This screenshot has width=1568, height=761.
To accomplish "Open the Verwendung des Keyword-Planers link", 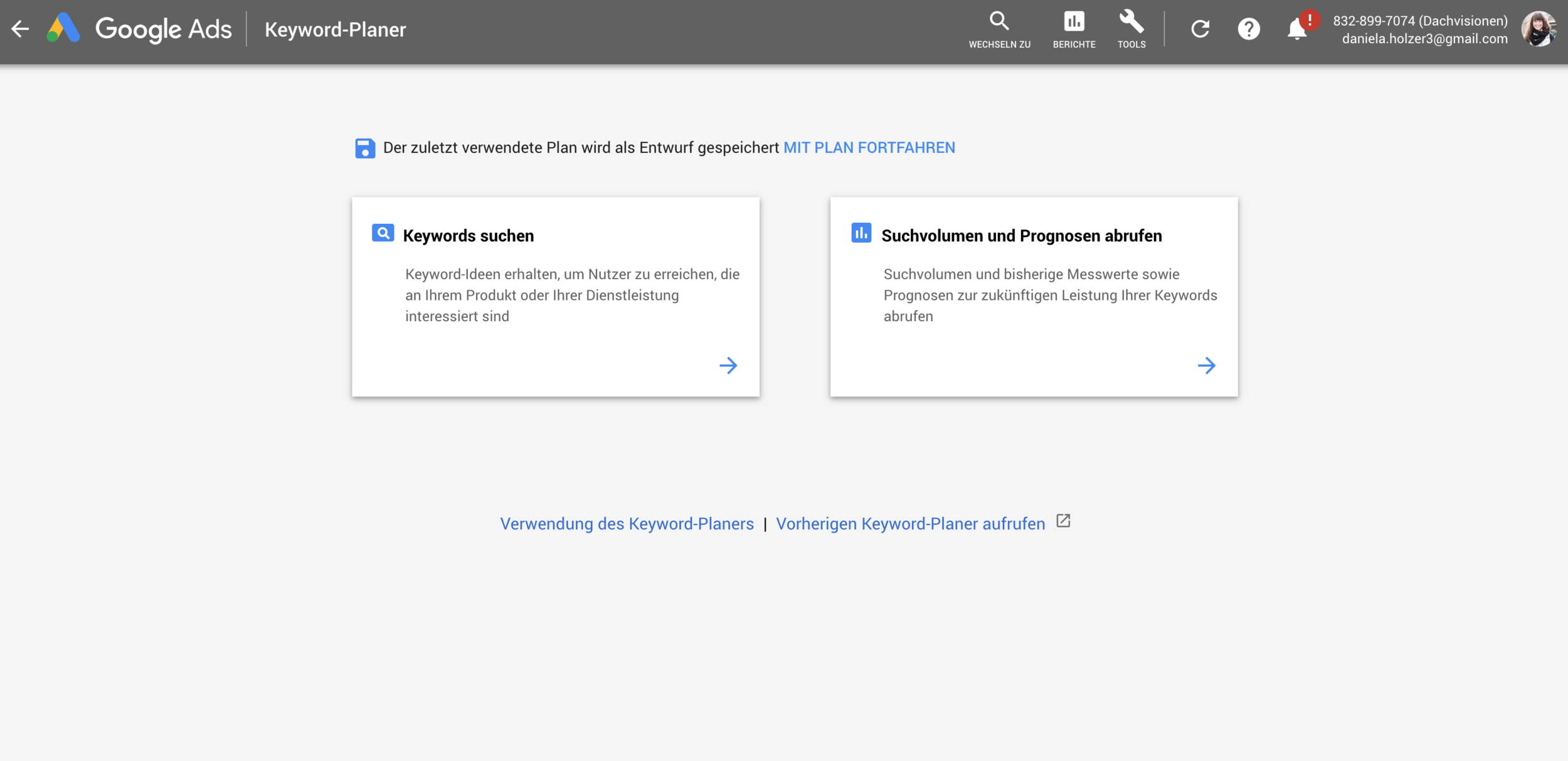I will [x=627, y=524].
